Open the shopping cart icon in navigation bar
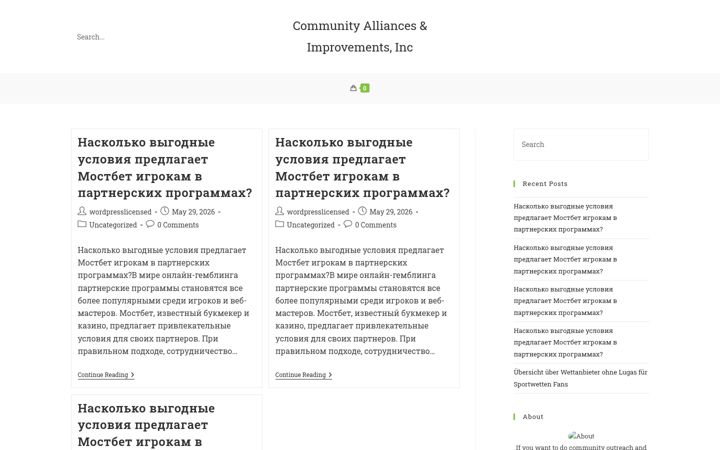Screen dimensions: 720x450 tap(353, 88)
